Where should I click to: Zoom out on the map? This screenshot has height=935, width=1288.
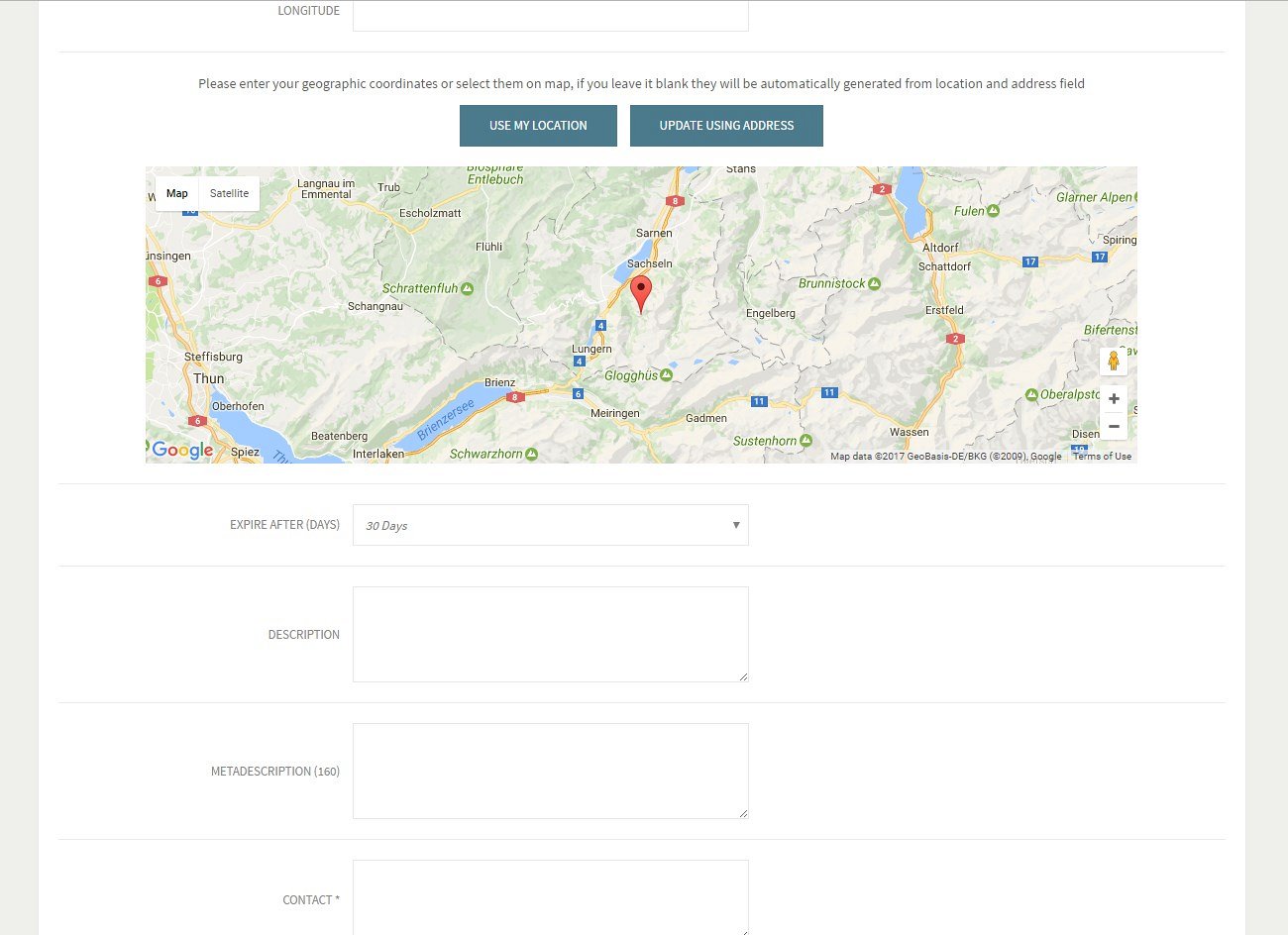[x=1114, y=427]
